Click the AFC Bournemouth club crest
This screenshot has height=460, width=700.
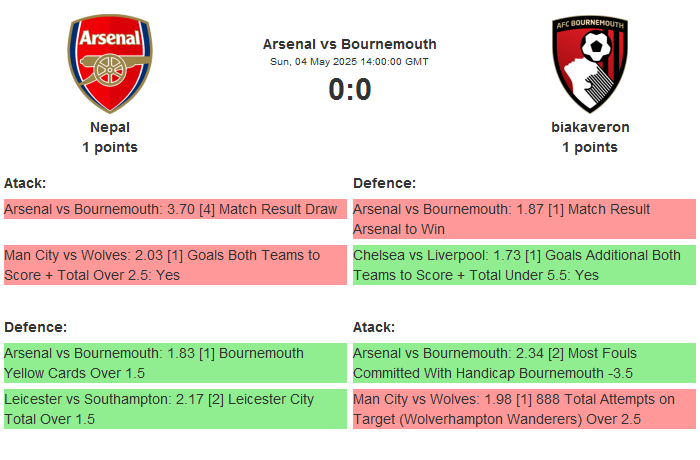[x=590, y=64]
